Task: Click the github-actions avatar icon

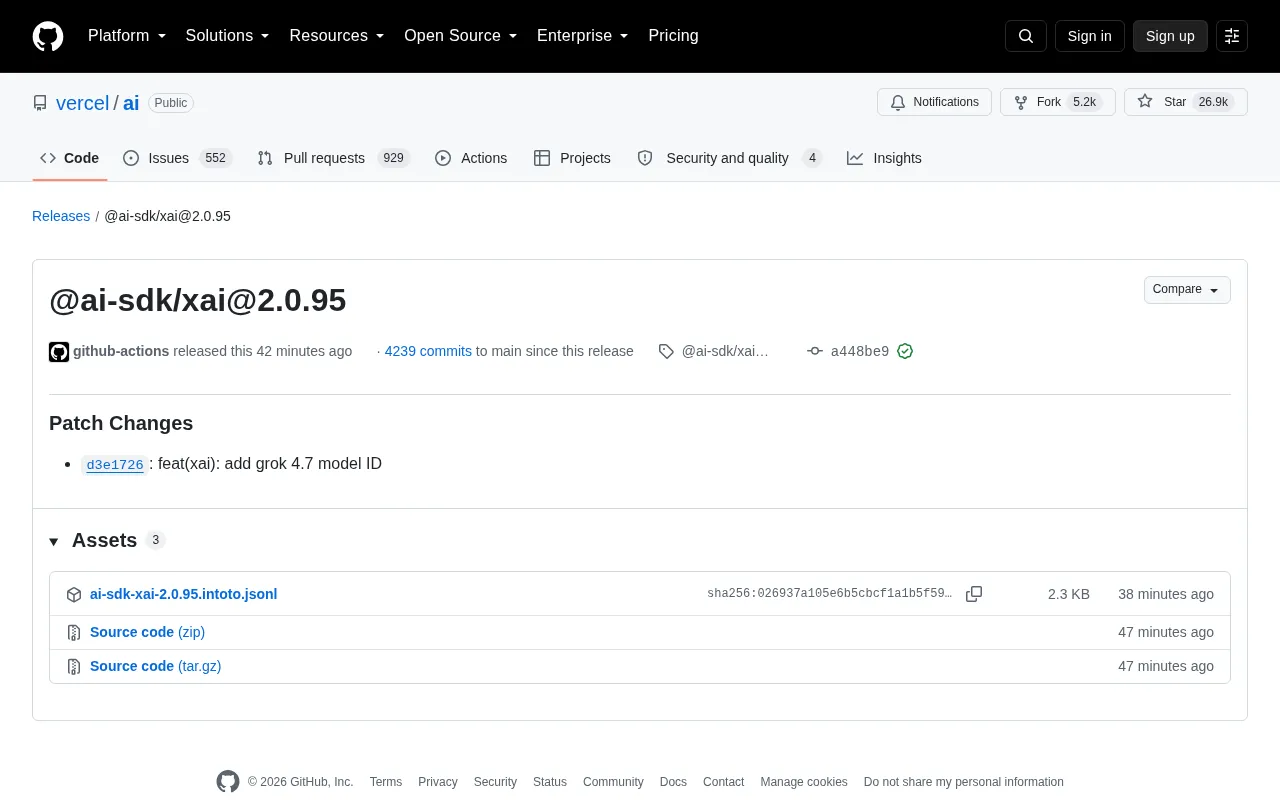Action: tap(59, 352)
